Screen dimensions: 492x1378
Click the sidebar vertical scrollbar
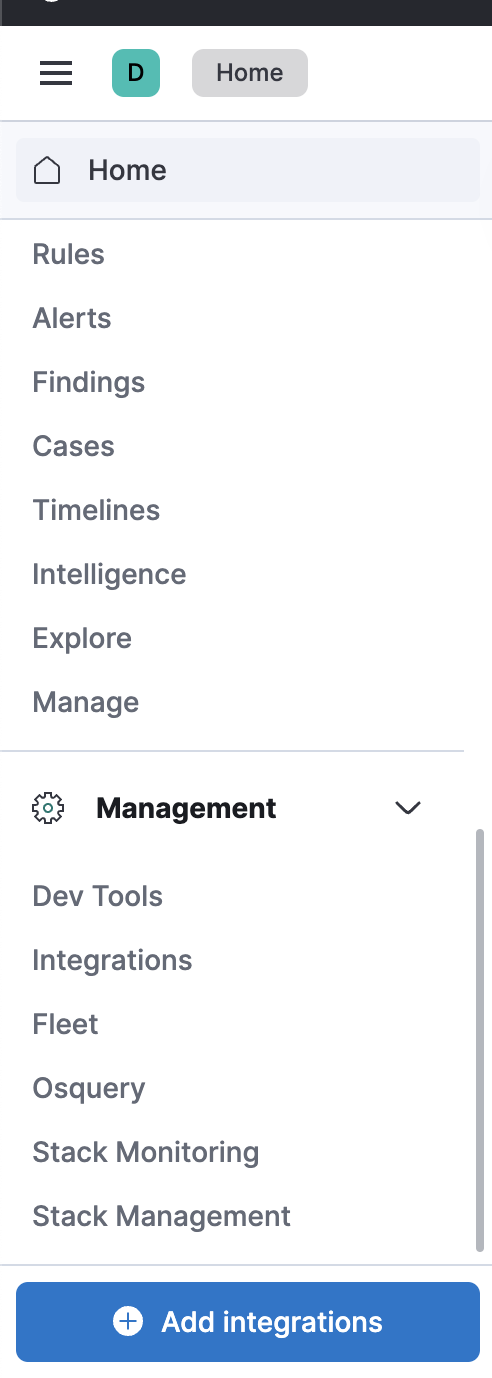point(480,1040)
